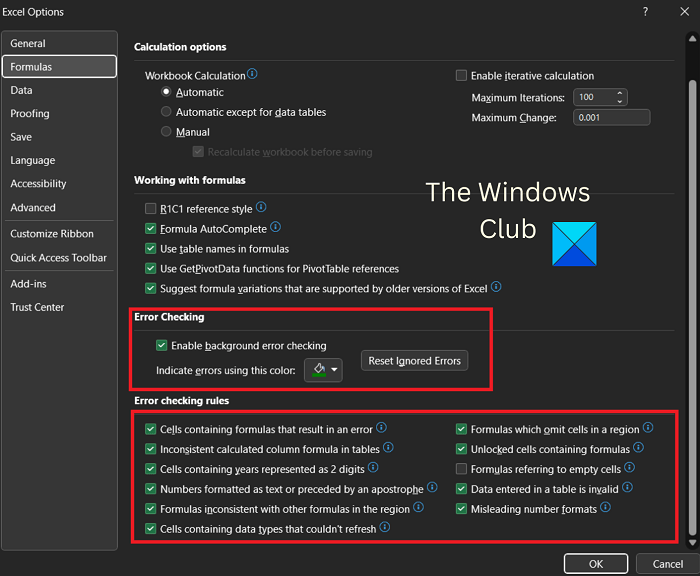Show info for R1C1 reference style
This screenshot has height=576, width=700.
[261, 207]
